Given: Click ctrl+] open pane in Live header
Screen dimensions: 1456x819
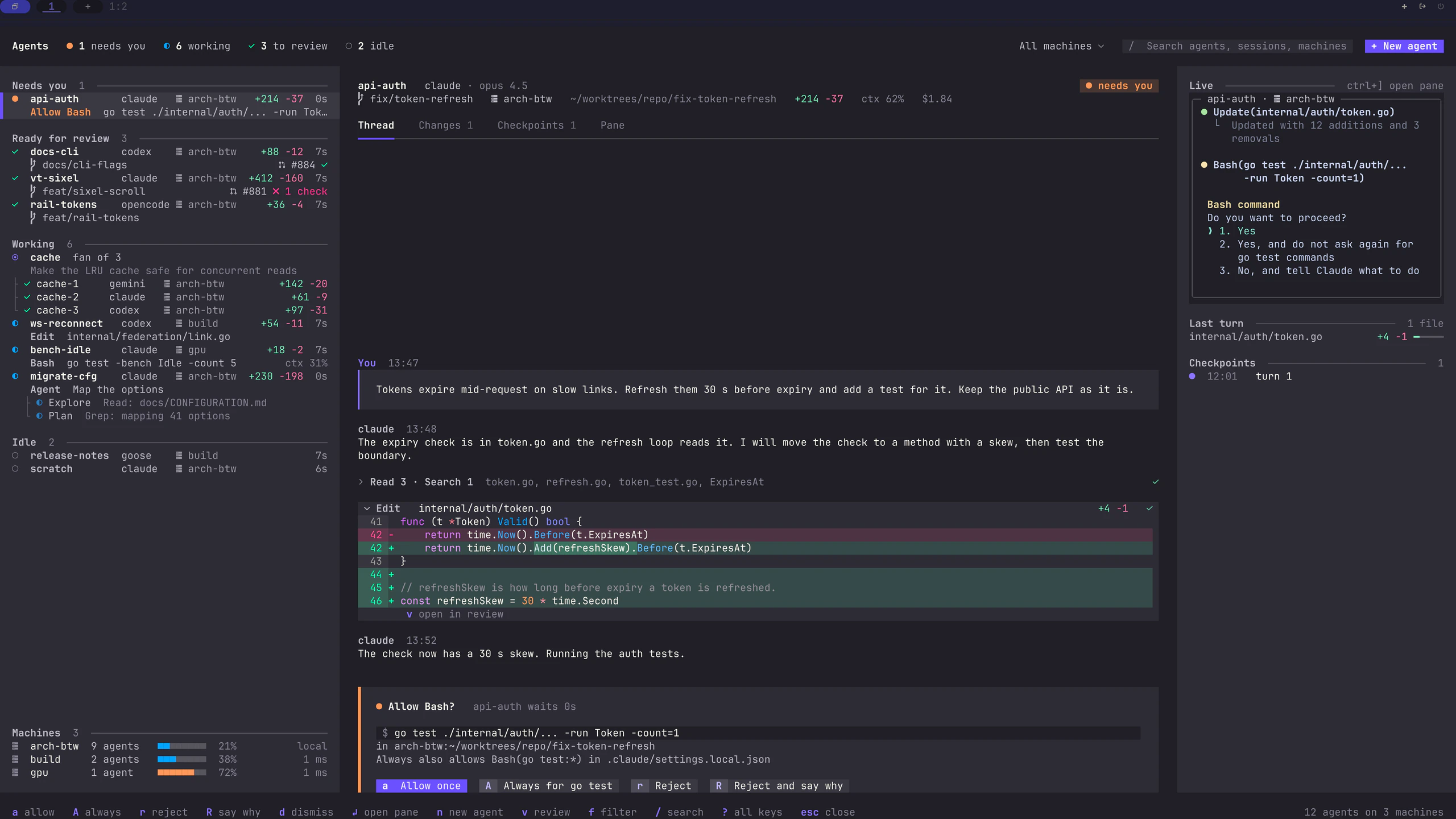Looking at the screenshot, I should point(1395,86).
